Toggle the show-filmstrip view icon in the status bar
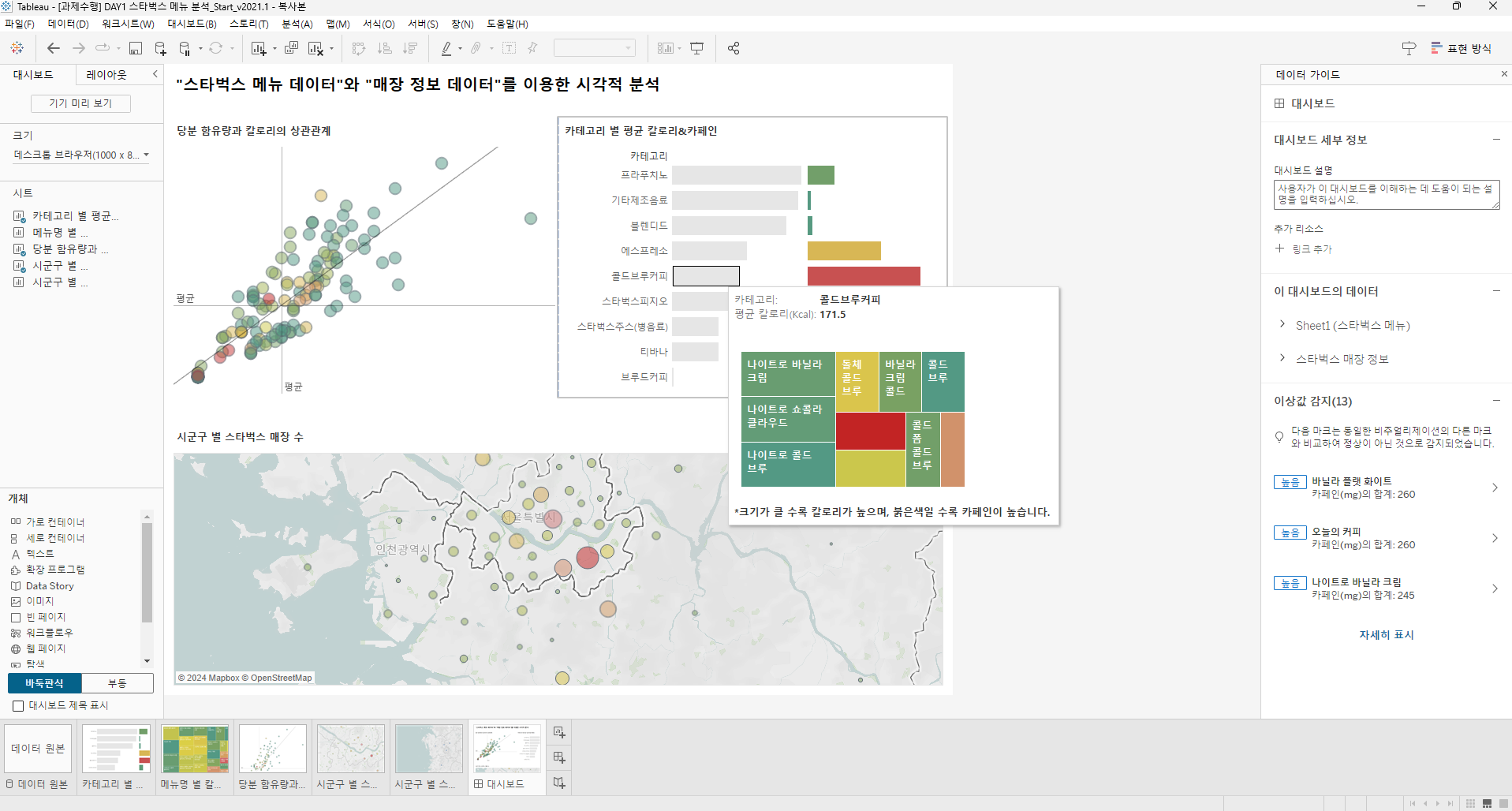Image resolution: width=1512 pixels, height=811 pixels. click(1487, 803)
